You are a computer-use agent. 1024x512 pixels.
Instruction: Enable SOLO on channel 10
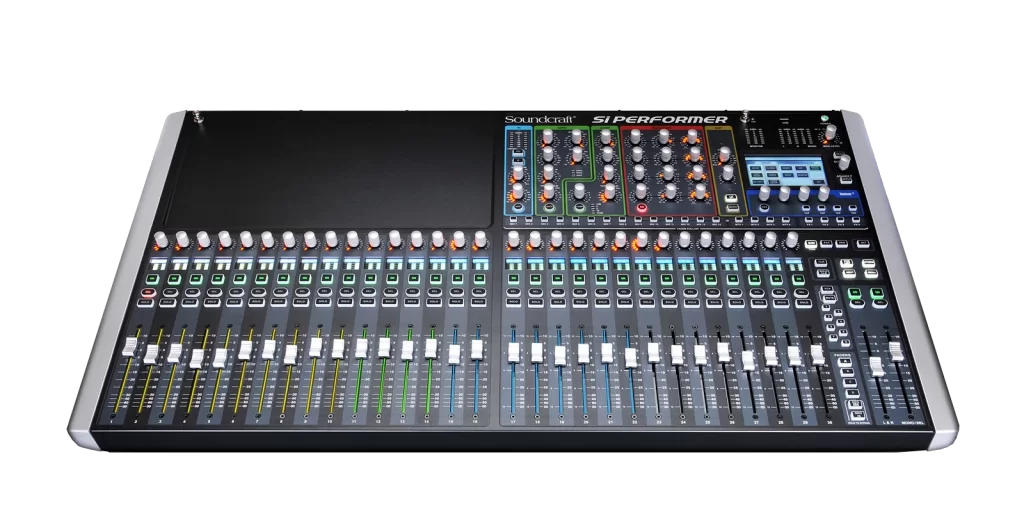344,302
